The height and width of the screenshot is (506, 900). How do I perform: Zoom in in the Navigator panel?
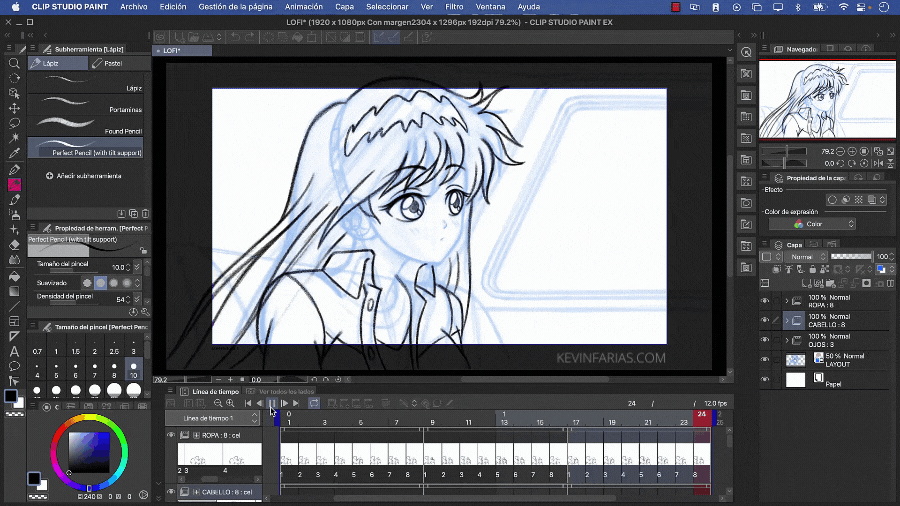click(x=852, y=151)
